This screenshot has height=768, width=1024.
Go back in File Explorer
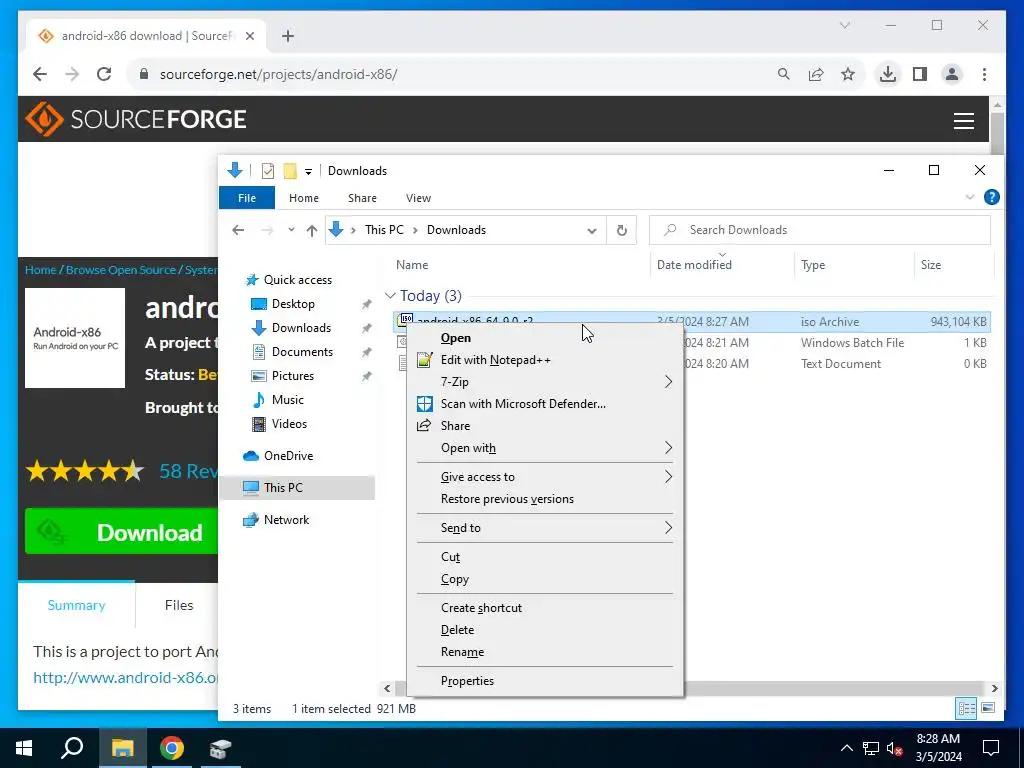pos(238,230)
